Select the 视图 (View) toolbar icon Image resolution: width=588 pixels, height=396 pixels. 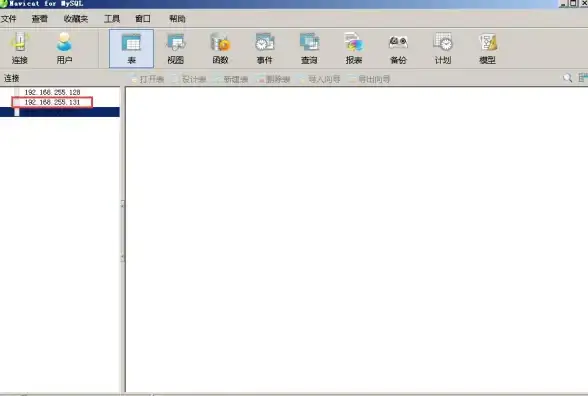point(176,49)
